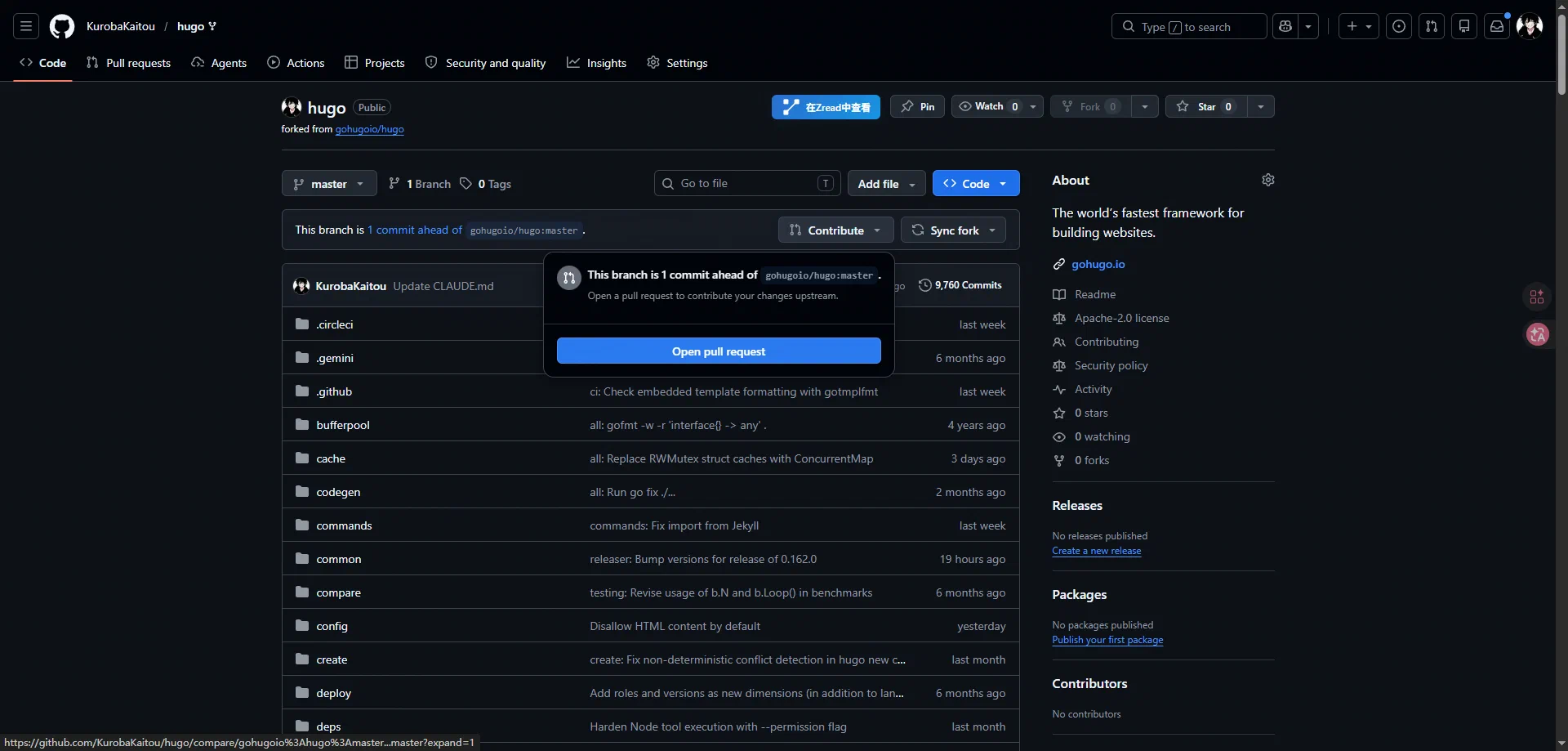This screenshot has height=751, width=1568.
Task: Open the Copilot options dropdown arrow
Action: (1308, 26)
